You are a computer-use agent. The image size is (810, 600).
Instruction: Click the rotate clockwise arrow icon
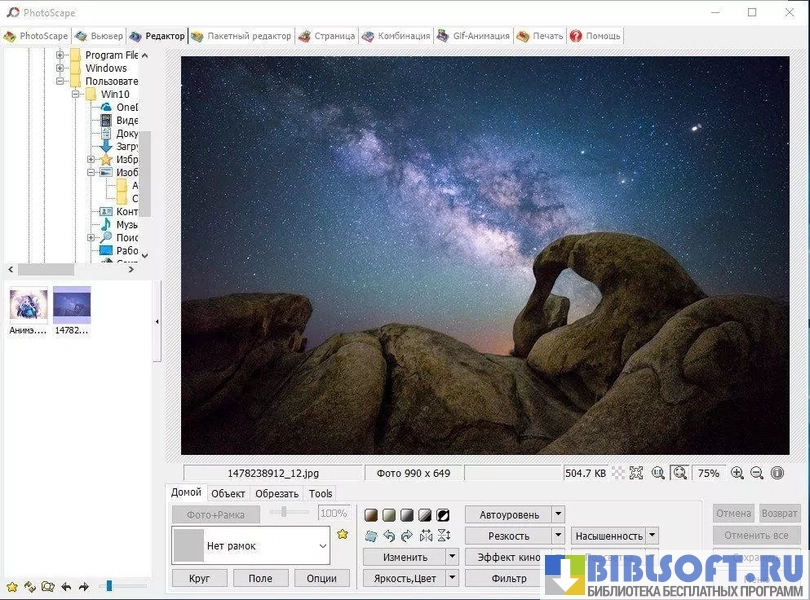click(x=407, y=536)
